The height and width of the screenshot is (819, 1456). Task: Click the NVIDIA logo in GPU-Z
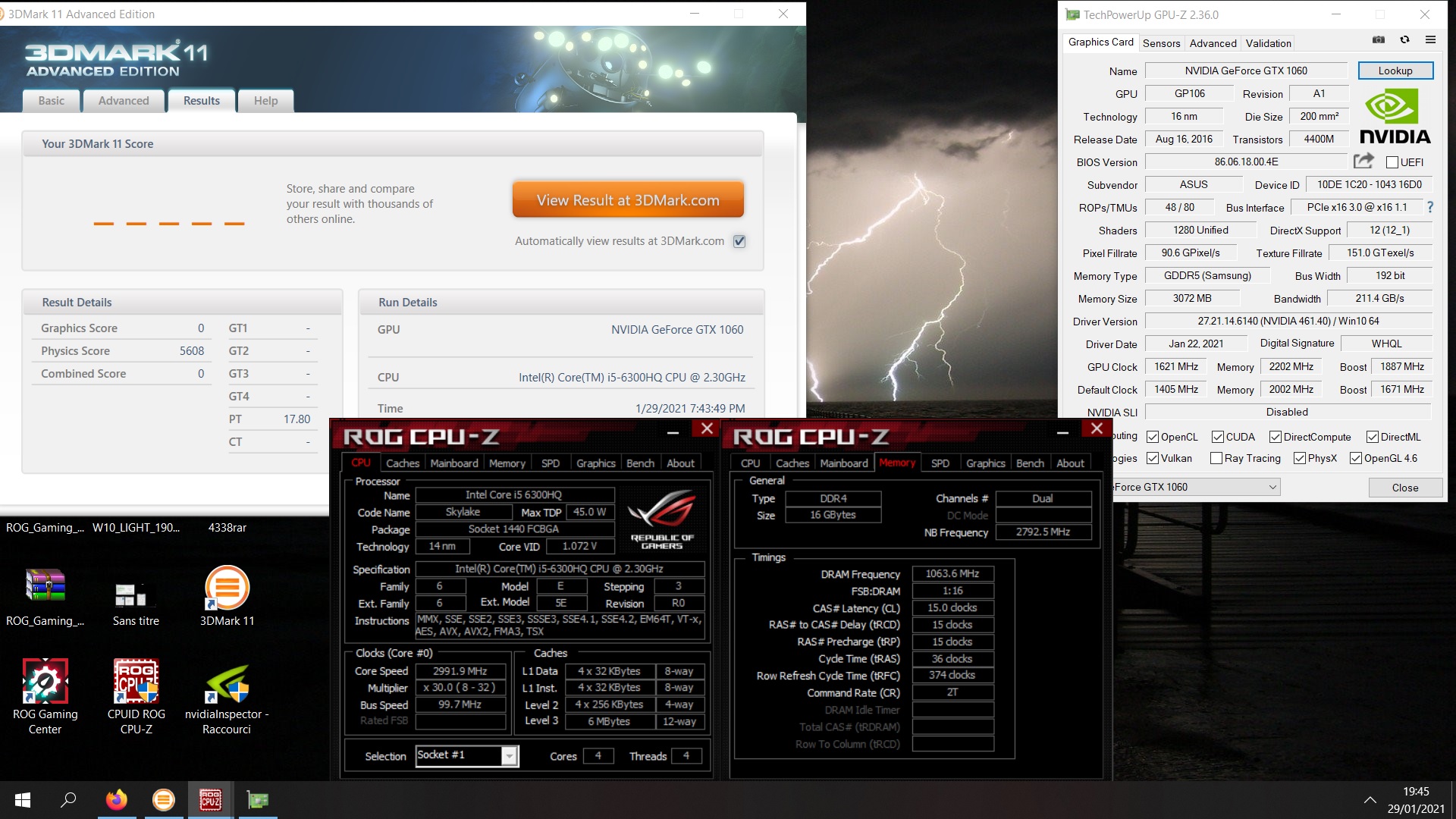point(1395,118)
